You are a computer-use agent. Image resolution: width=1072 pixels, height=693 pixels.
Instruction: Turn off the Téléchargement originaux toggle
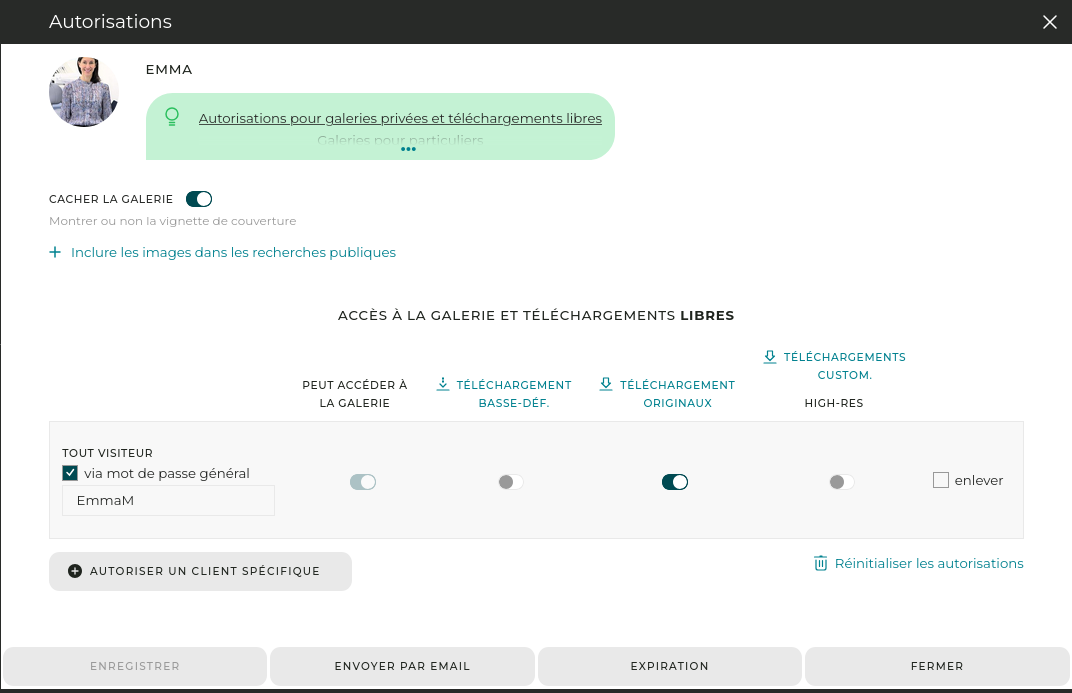pyautogui.click(x=675, y=481)
